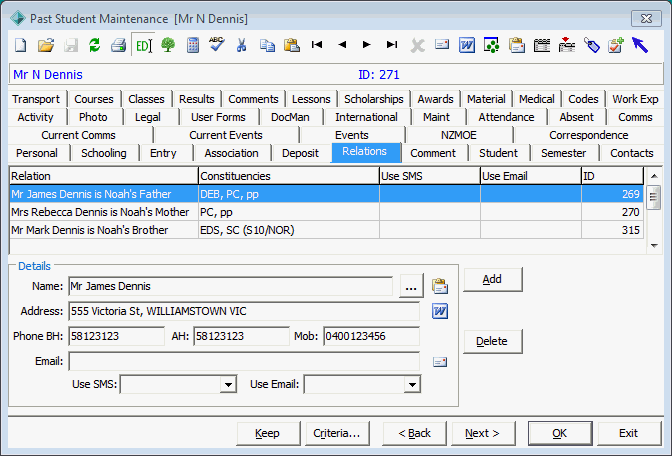The image size is (672, 456).
Task: Click the < Back button
Action: click(414, 433)
